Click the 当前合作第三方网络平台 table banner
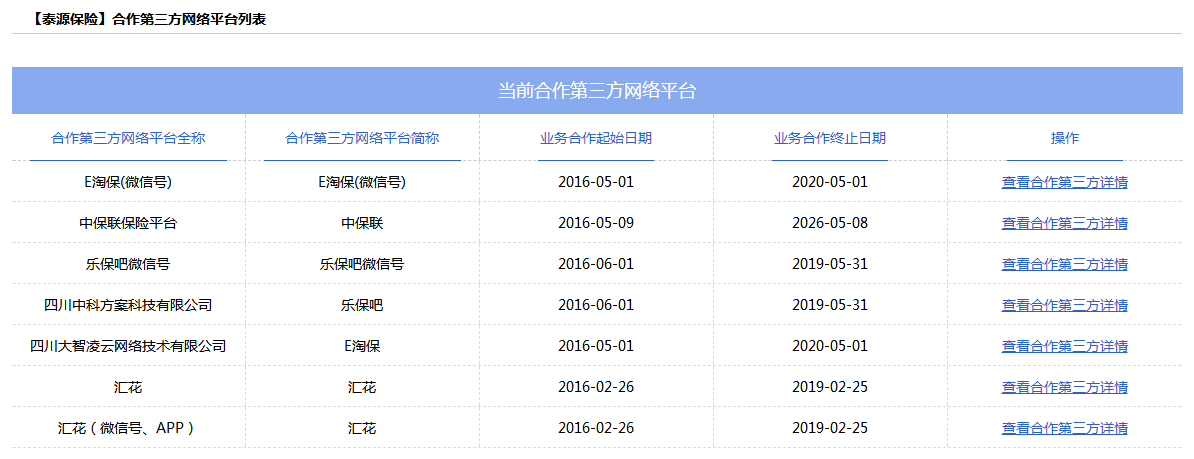 tap(597, 91)
